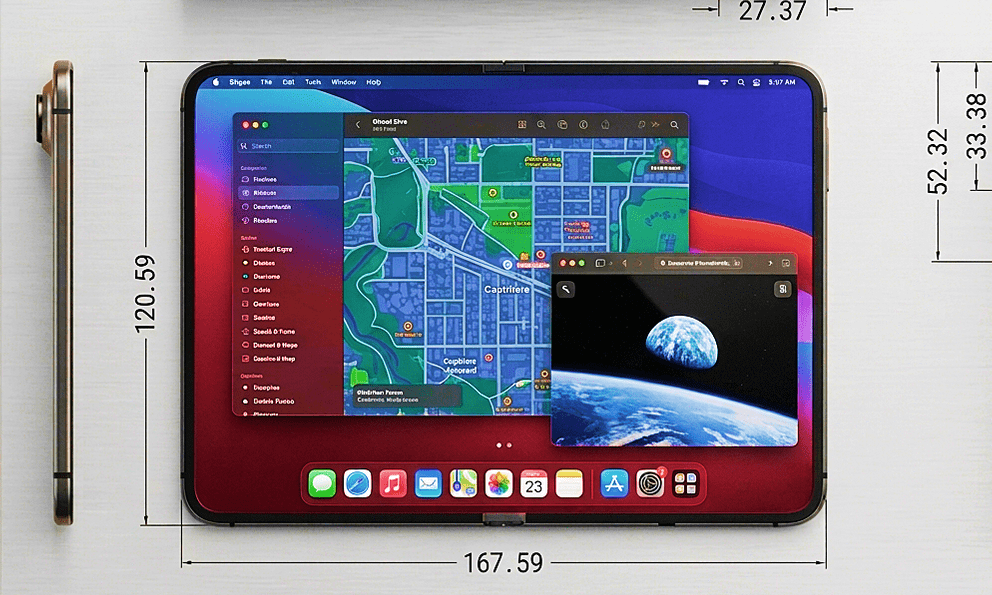Open the app folder at dock's right end
Viewport: 992px width, 595px height.
click(x=685, y=484)
